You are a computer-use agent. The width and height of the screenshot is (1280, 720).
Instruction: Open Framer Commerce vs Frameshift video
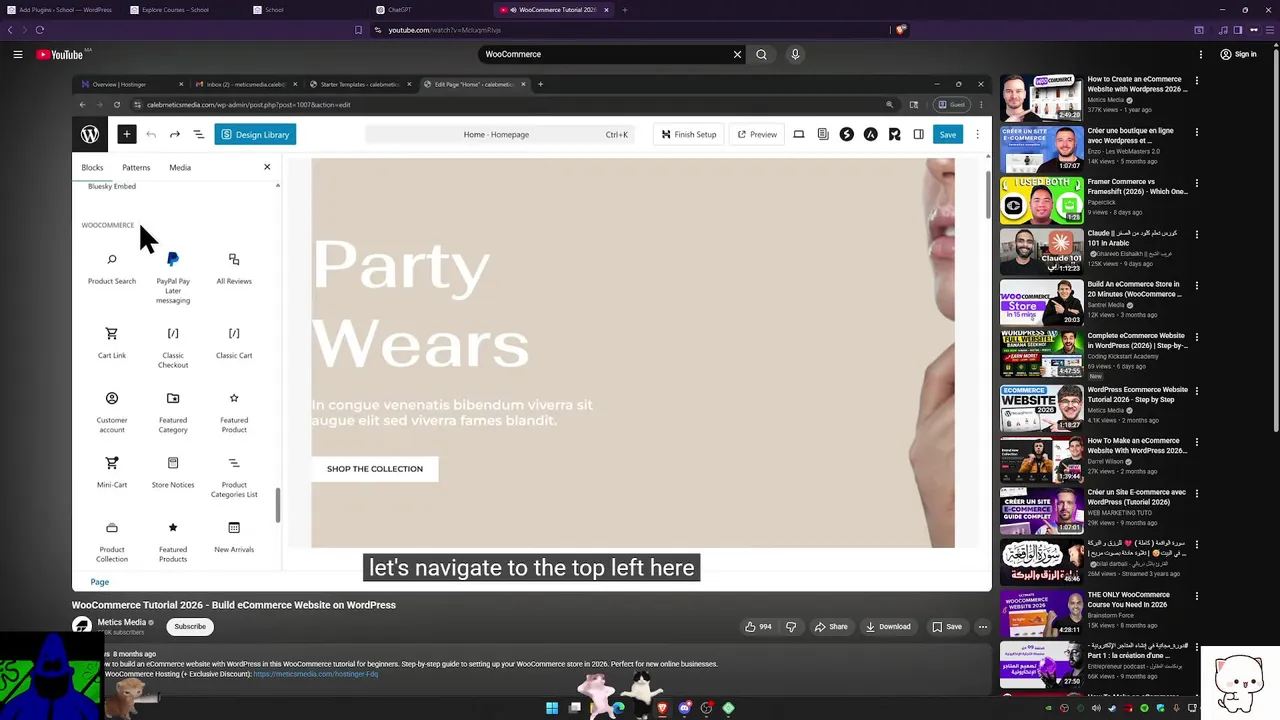pos(1138,187)
